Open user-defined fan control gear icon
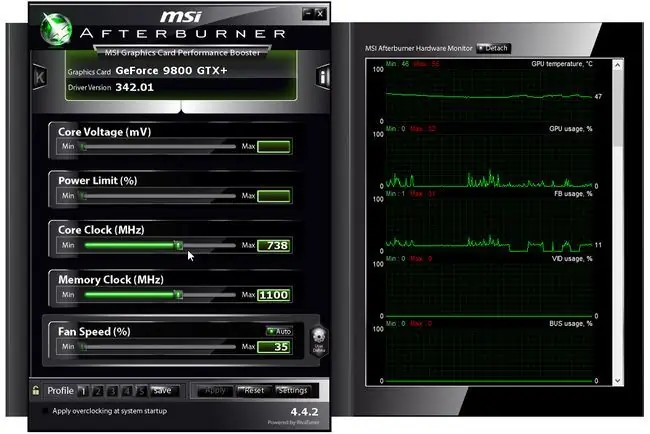650x434 pixels. point(319,340)
